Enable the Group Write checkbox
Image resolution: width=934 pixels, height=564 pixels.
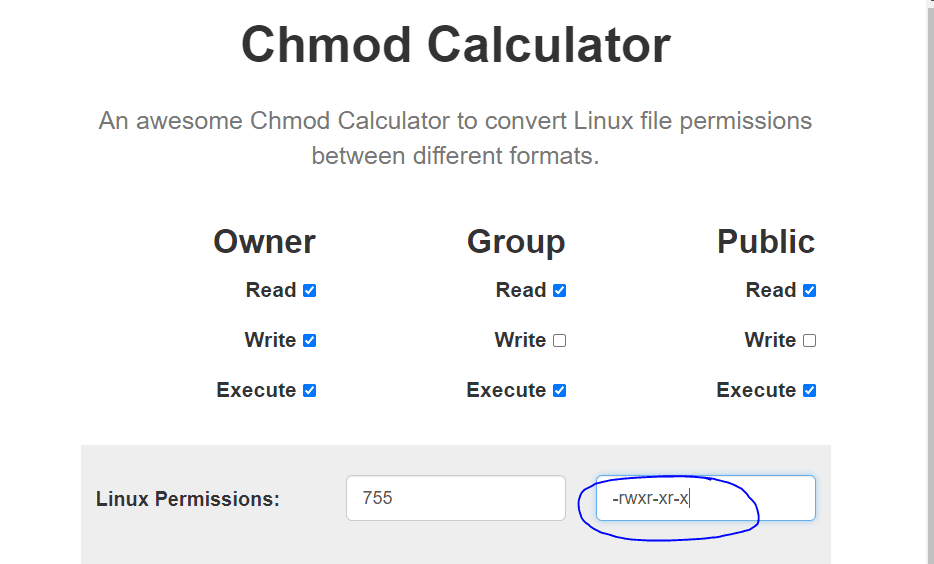(x=559, y=341)
